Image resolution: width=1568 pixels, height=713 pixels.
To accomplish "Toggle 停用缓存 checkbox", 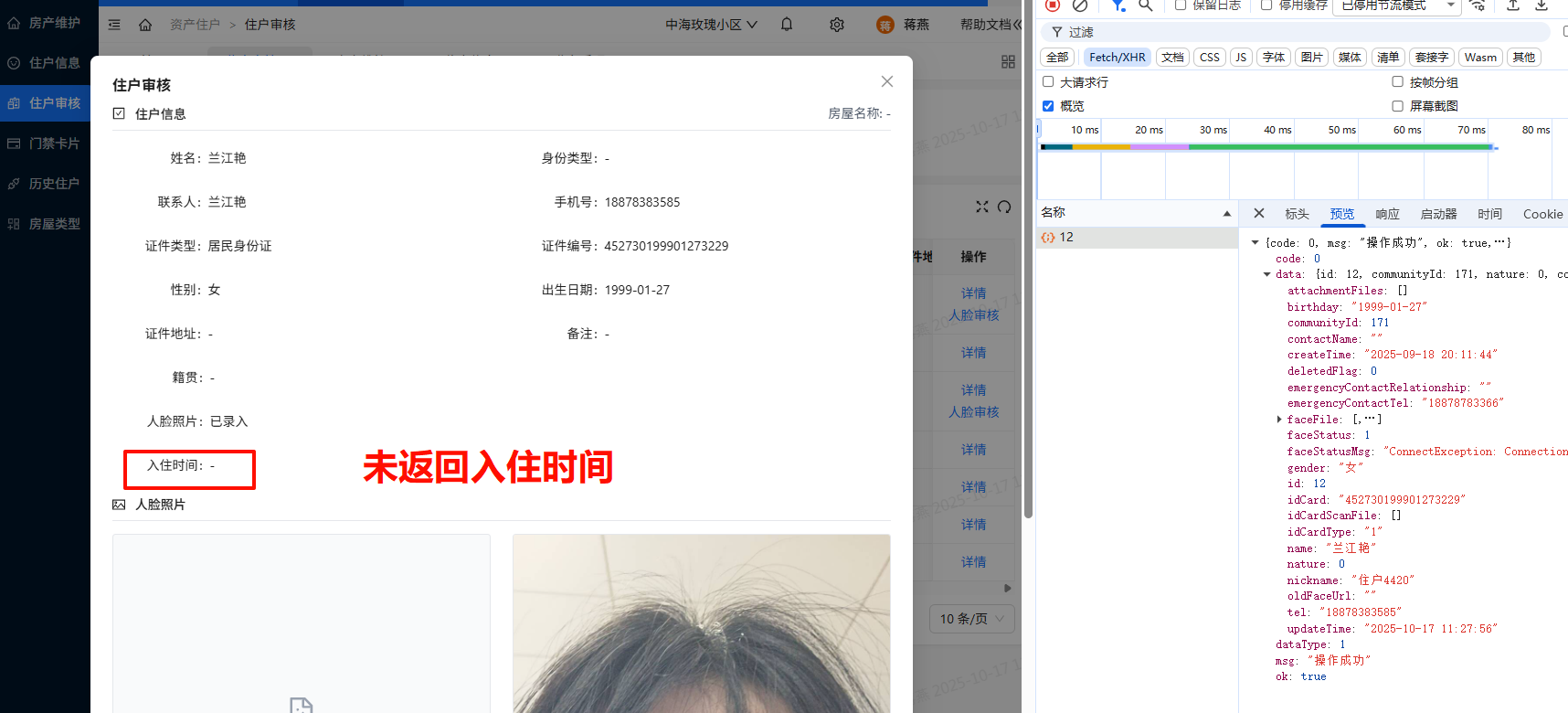I will [x=1266, y=5].
